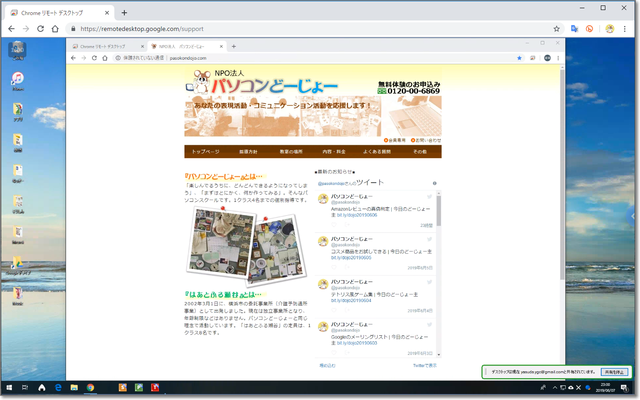The image size is (640, 400).
Task: Click the outer Chrome back arrow
Action: point(11,29)
